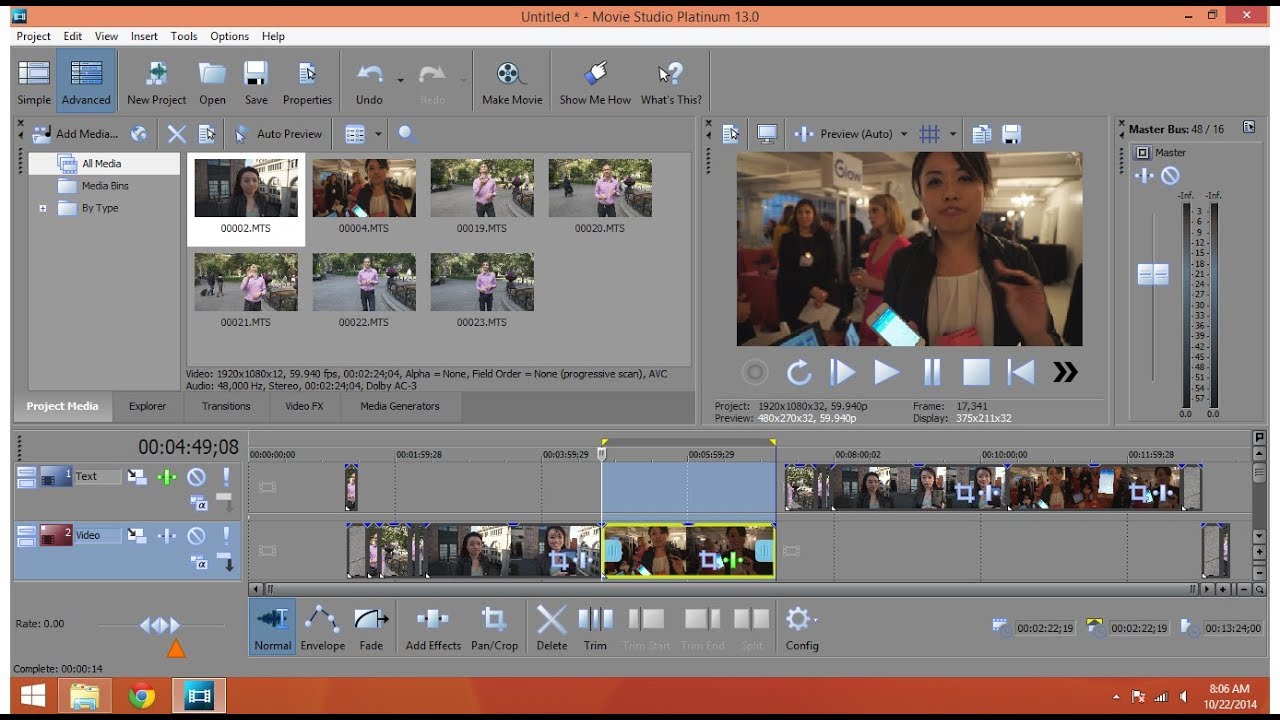Viewport: 1280px width, 720px height.
Task: Open the Config gear menu
Action: click(x=801, y=628)
